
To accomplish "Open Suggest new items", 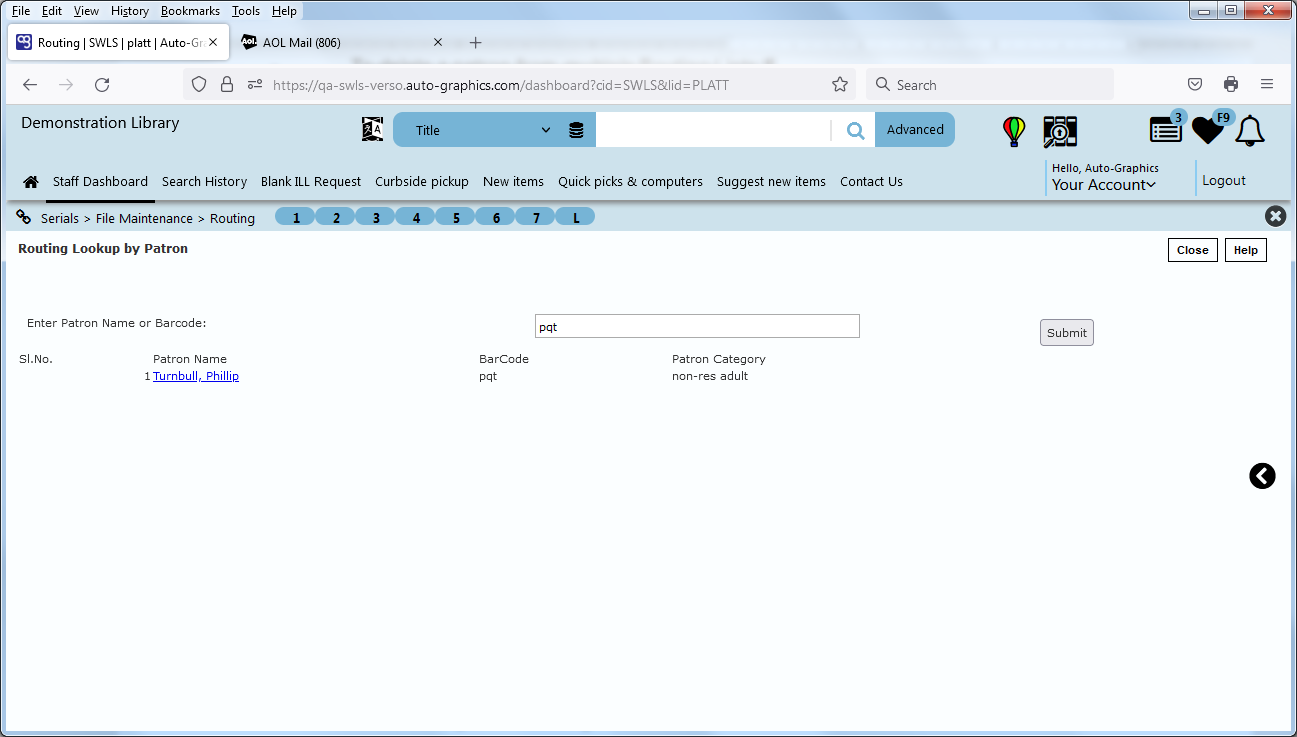I will (771, 182).
